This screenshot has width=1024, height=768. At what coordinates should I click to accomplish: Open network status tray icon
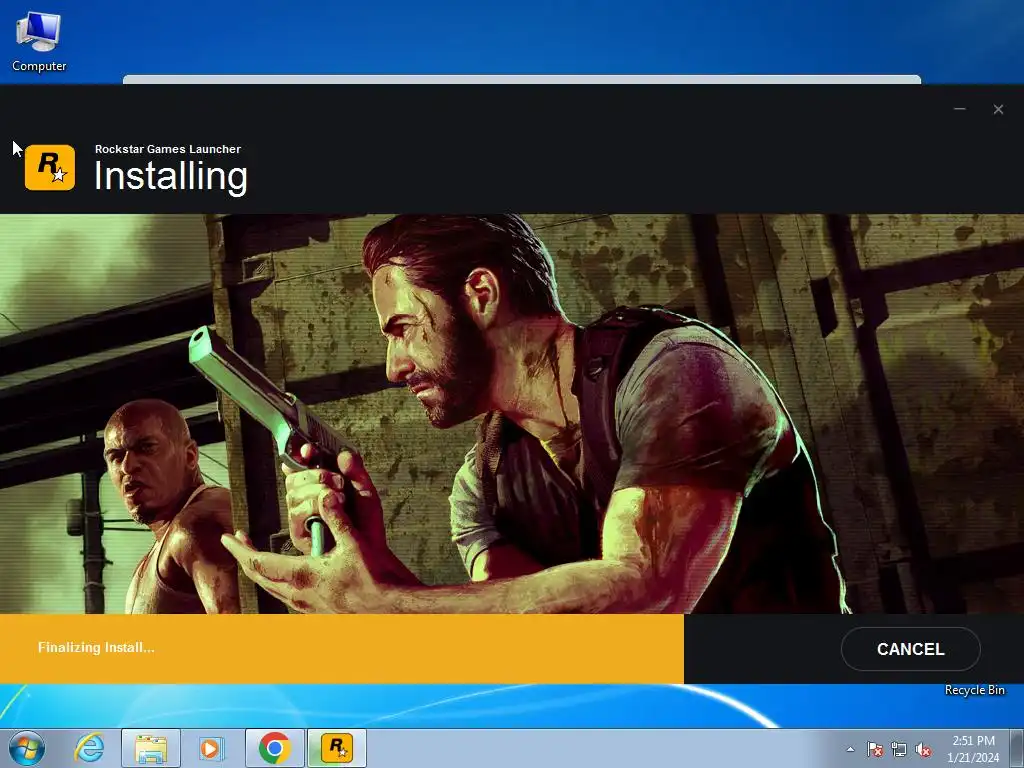coord(899,749)
